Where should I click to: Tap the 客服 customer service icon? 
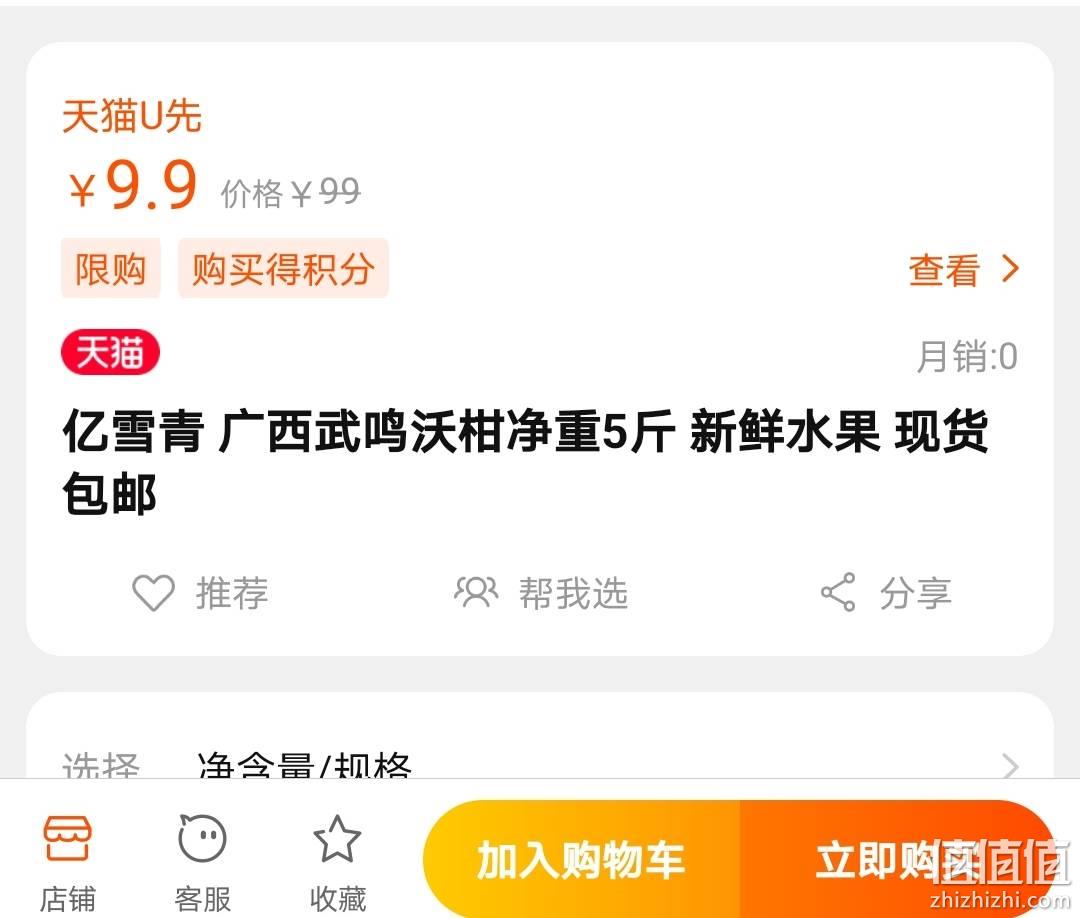tap(202, 838)
